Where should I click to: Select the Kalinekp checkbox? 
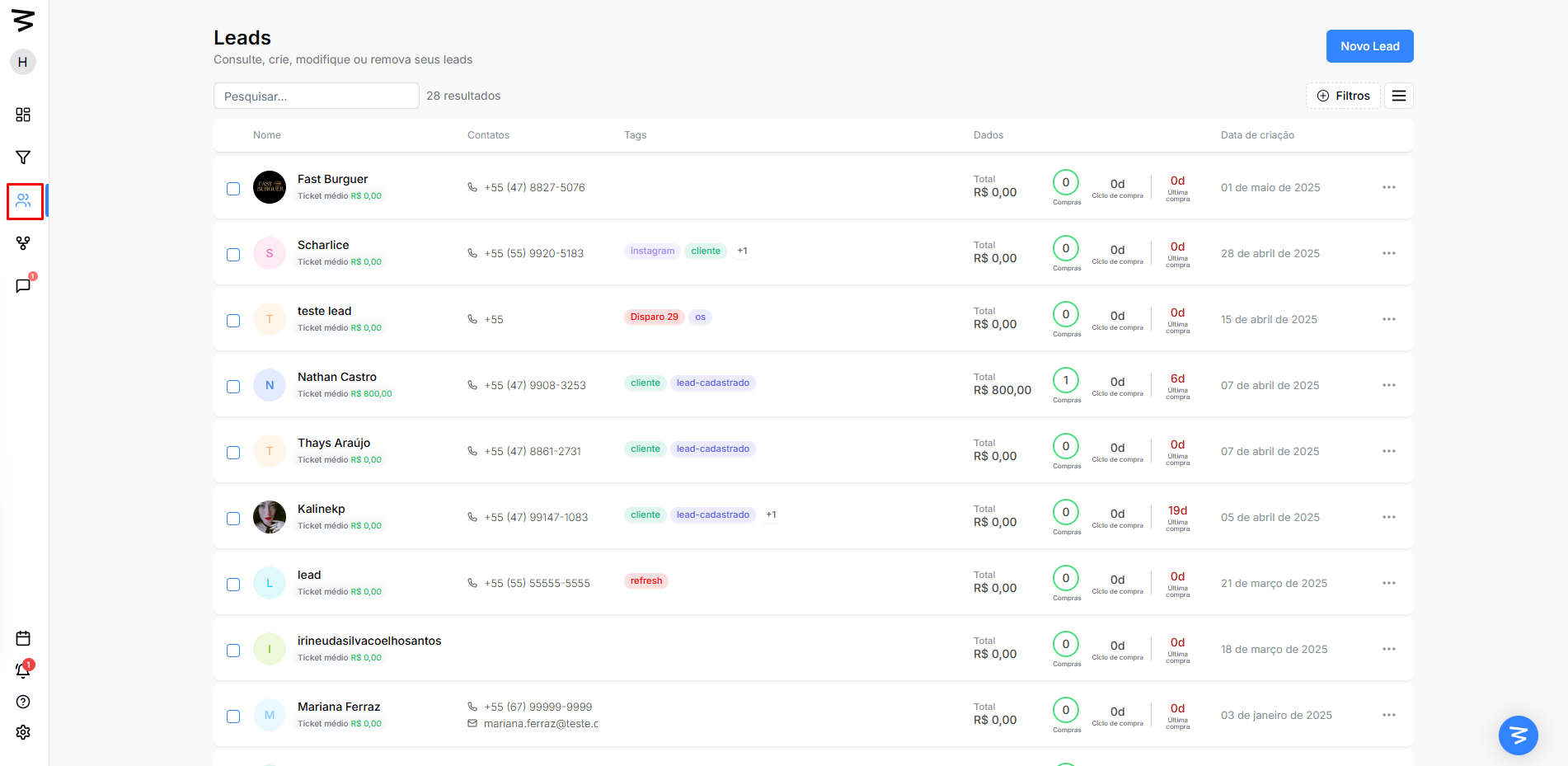pyautogui.click(x=233, y=519)
